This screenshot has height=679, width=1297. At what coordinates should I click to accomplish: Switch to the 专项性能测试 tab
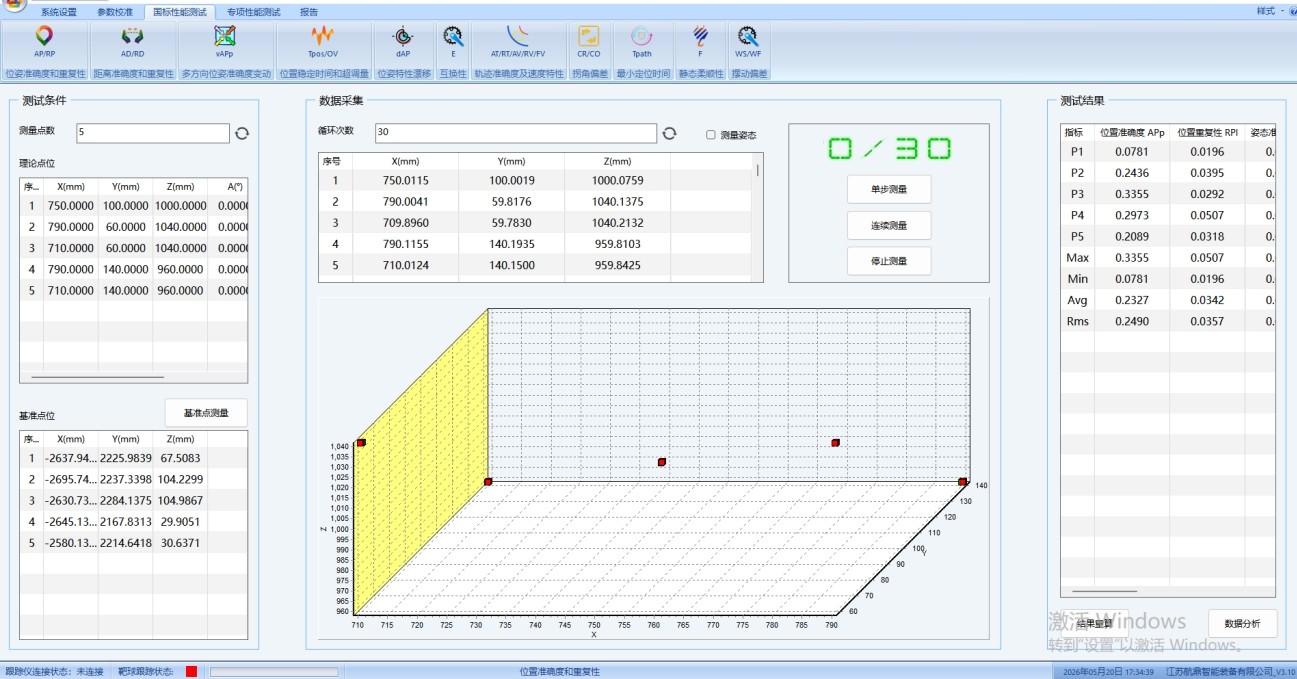tap(253, 12)
